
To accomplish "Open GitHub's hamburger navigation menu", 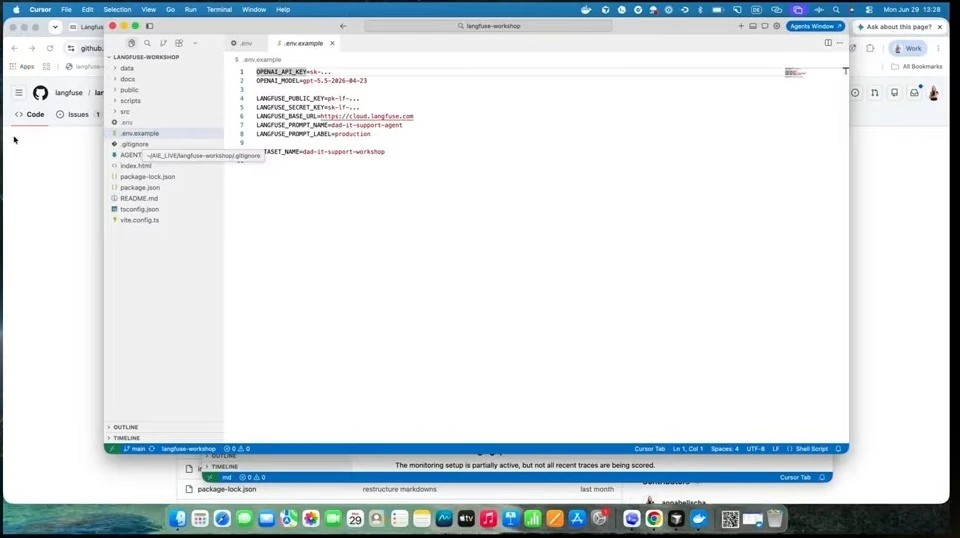I will (19, 93).
